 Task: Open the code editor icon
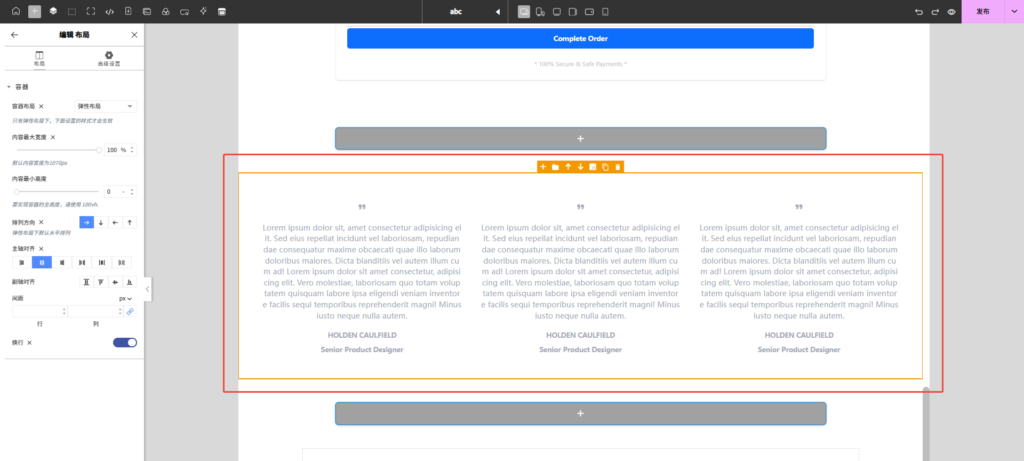click(x=109, y=11)
